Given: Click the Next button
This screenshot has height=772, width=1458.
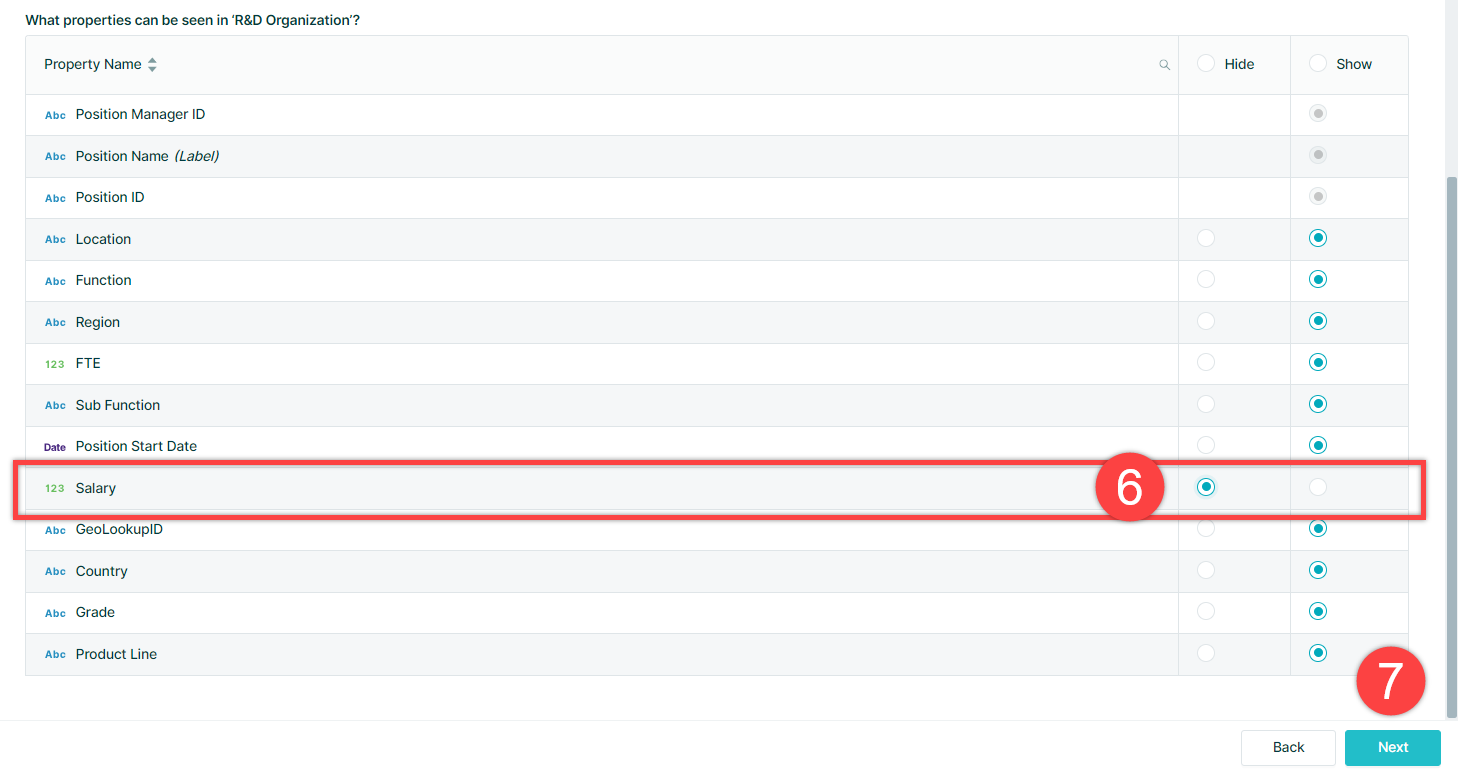Looking at the screenshot, I should [1392, 747].
